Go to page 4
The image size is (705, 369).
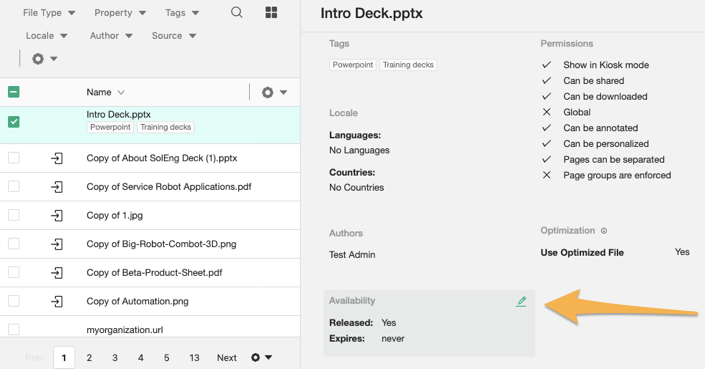[x=141, y=358]
